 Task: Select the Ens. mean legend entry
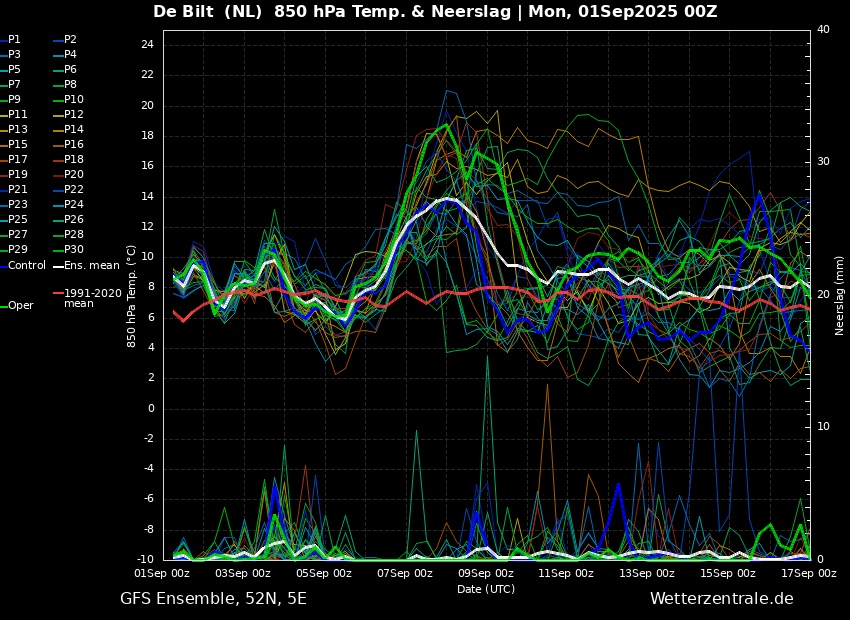point(92,266)
